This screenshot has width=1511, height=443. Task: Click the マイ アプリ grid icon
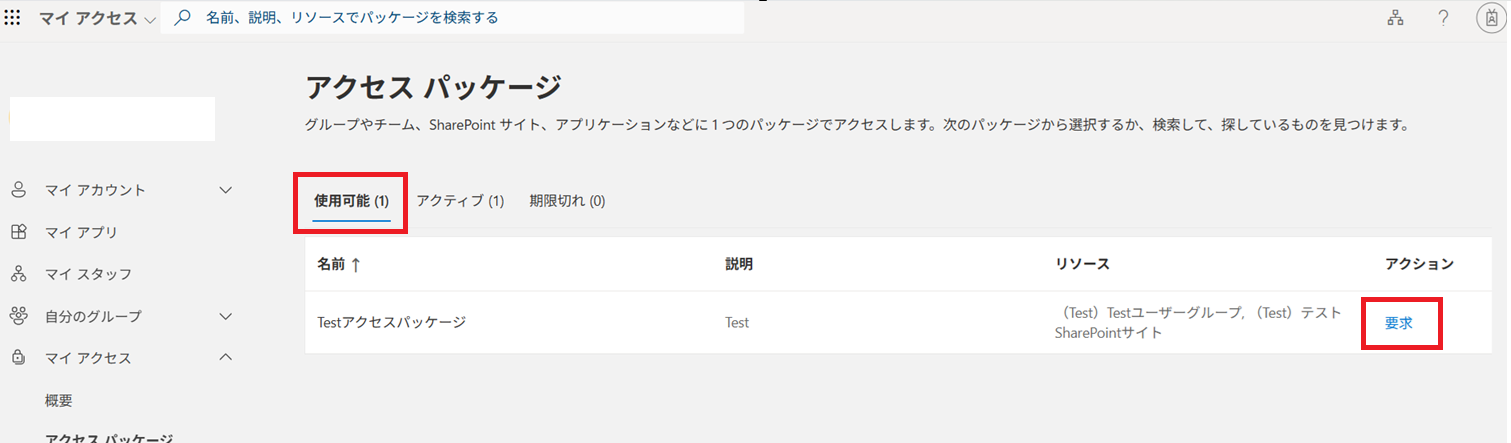(18, 232)
